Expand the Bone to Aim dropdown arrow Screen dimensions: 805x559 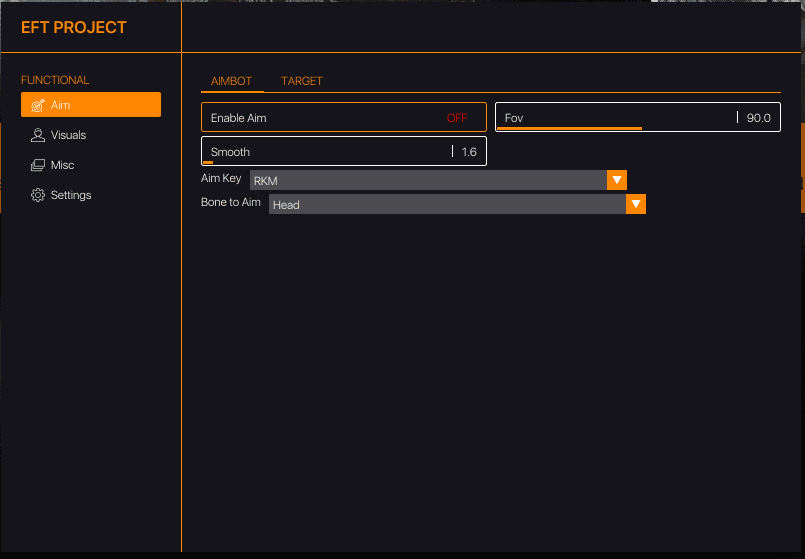pyautogui.click(x=636, y=204)
